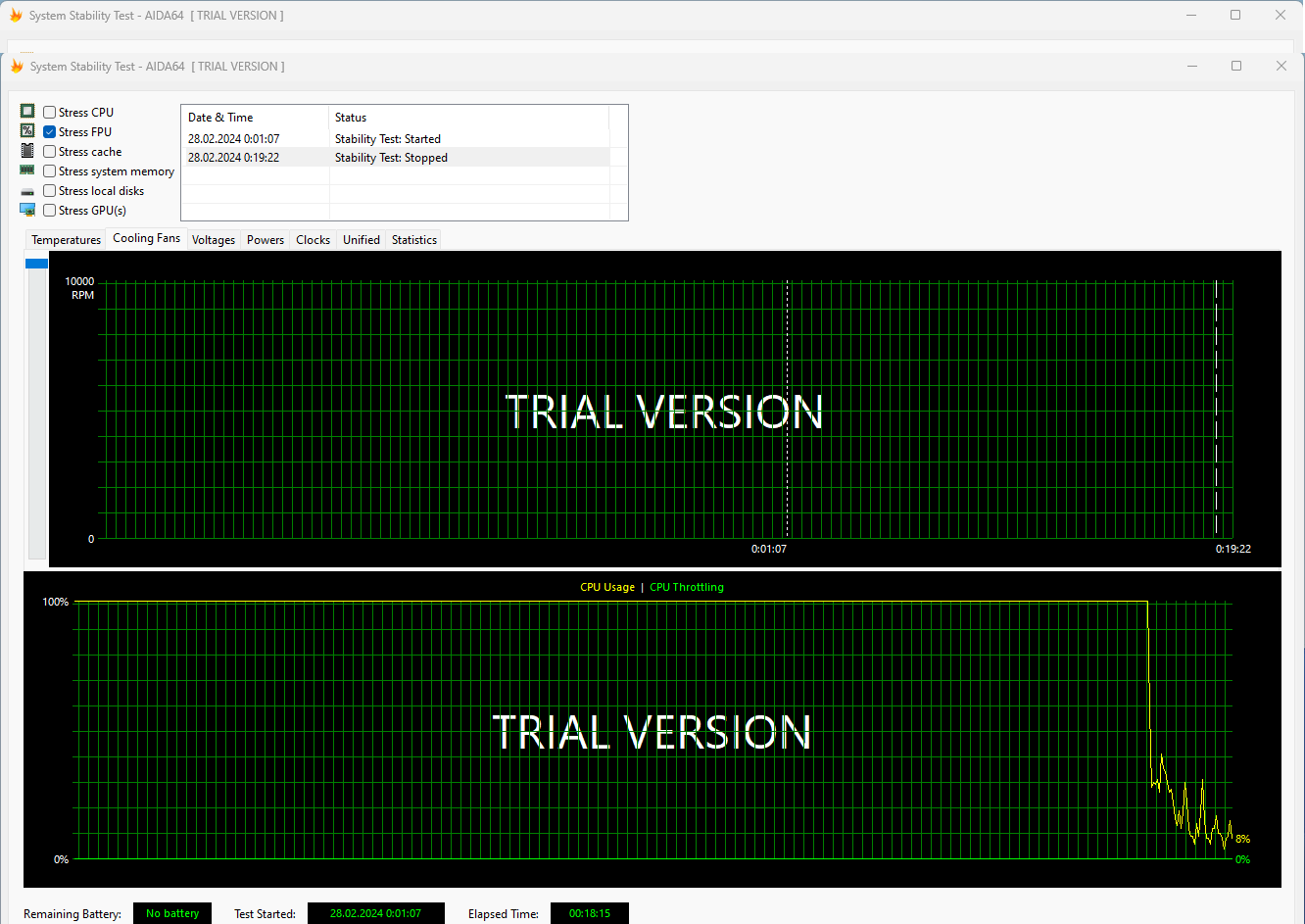This screenshot has width=1305, height=924.
Task: Uncheck the Stress FPU checkbox
Action: tap(50, 132)
